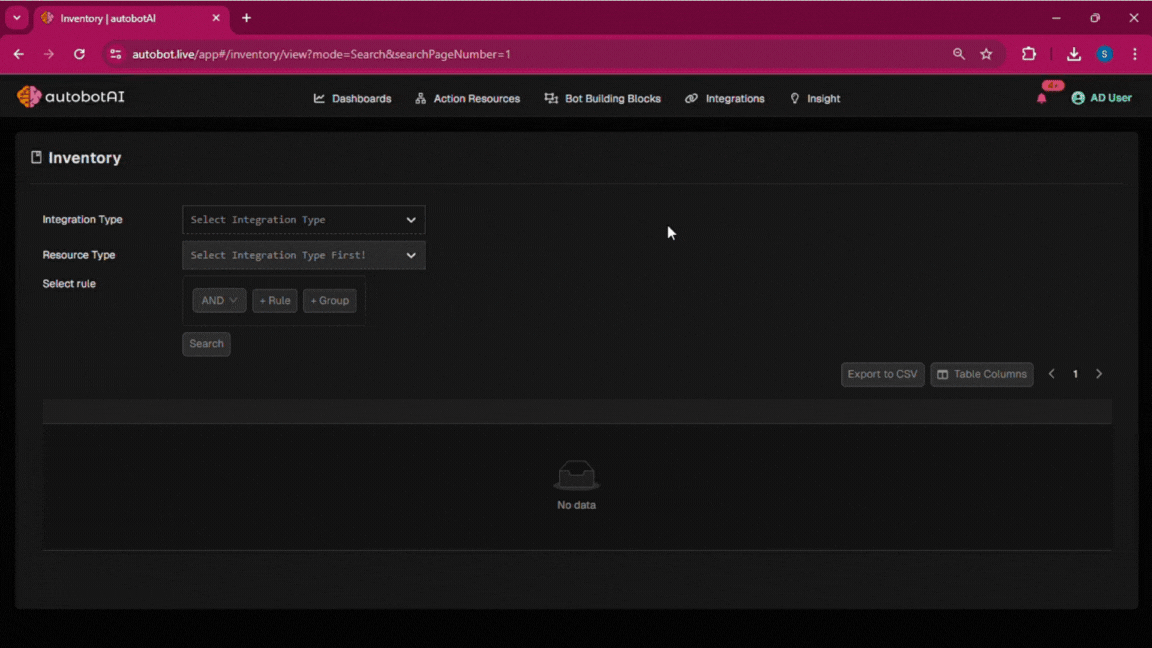The width and height of the screenshot is (1152, 648).
Task: Click the AD User profile icon
Action: point(1078,98)
